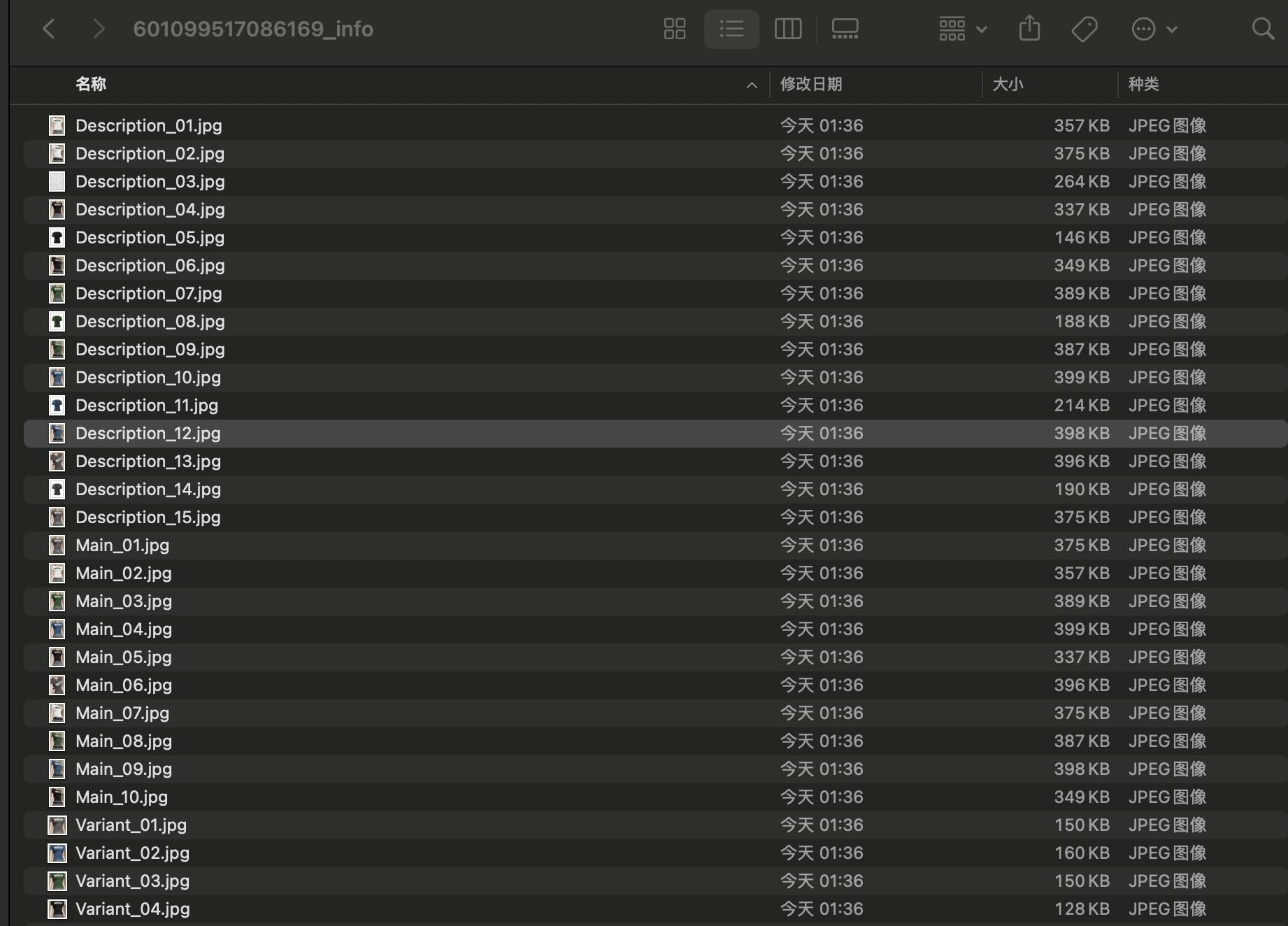This screenshot has height=926, width=1288.
Task: Click the 160 KB size of Variant_02.jpg
Action: 1082,853
